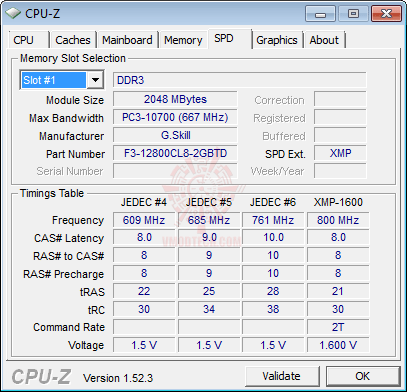Click the empty Correction field

click(x=340, y=99)
